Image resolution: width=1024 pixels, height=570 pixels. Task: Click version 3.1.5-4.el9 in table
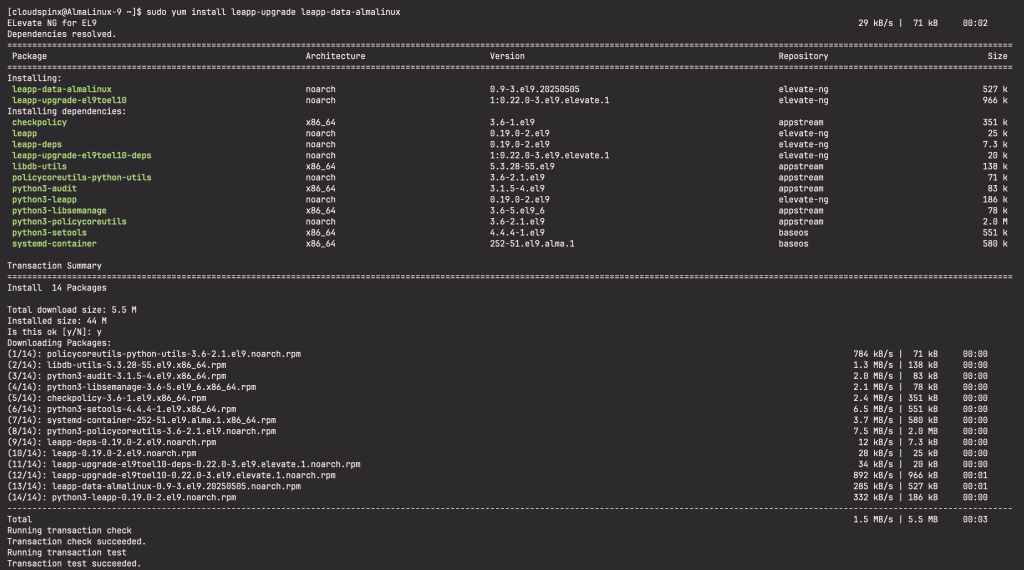click(517, 189)
